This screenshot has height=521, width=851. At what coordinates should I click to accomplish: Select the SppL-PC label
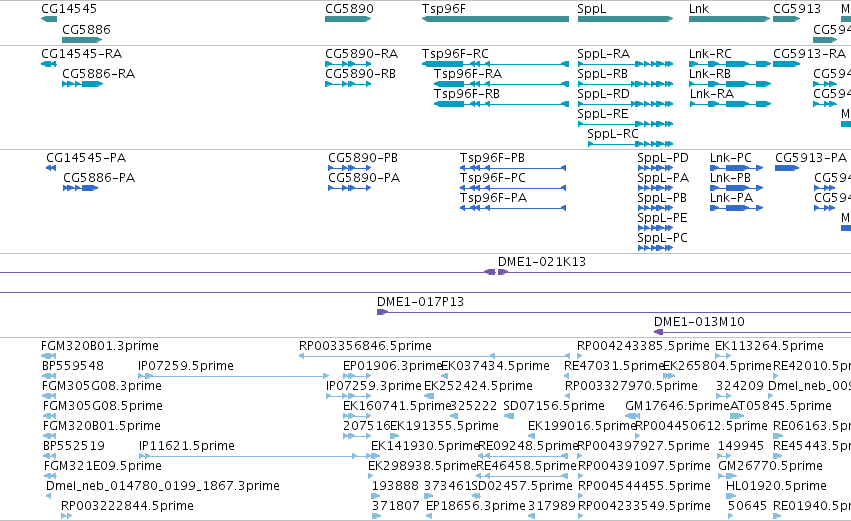pyautogui.click(x=662, y=238)
